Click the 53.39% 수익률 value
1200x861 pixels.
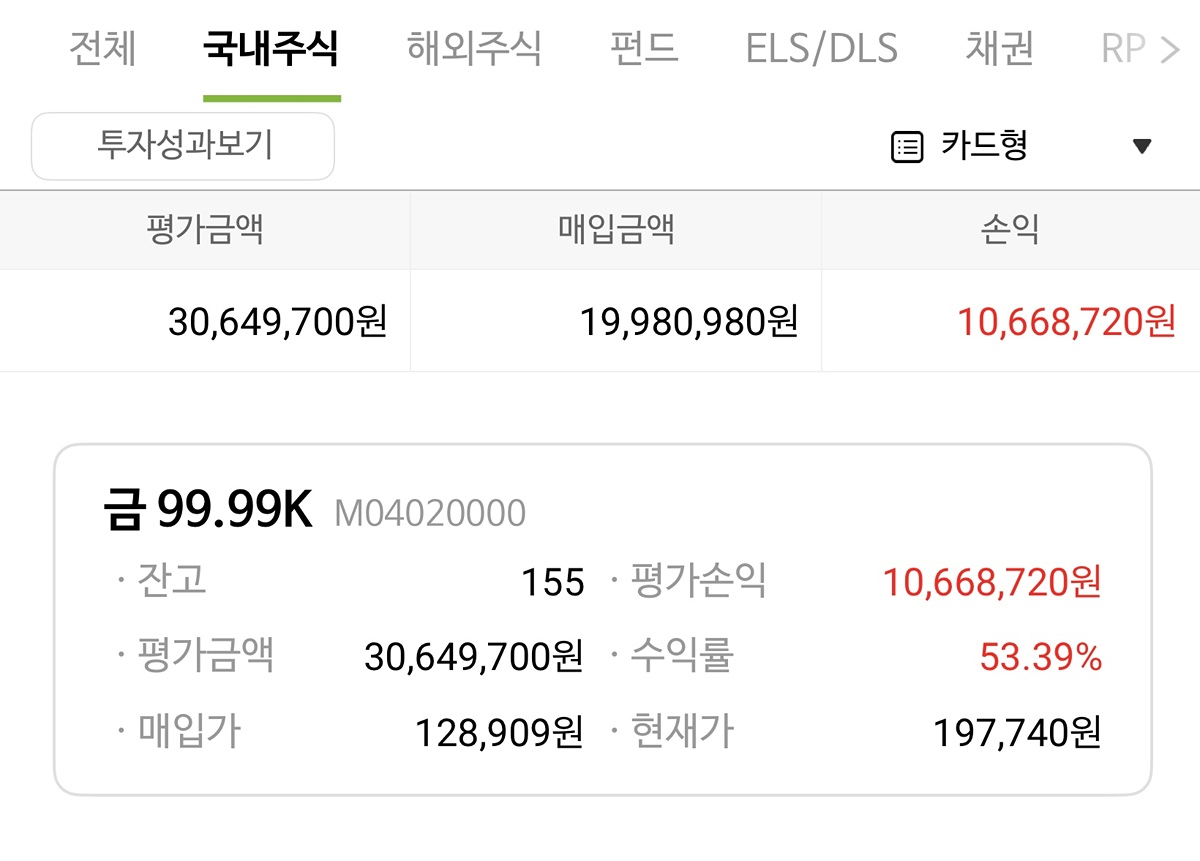click(1040, 657)
